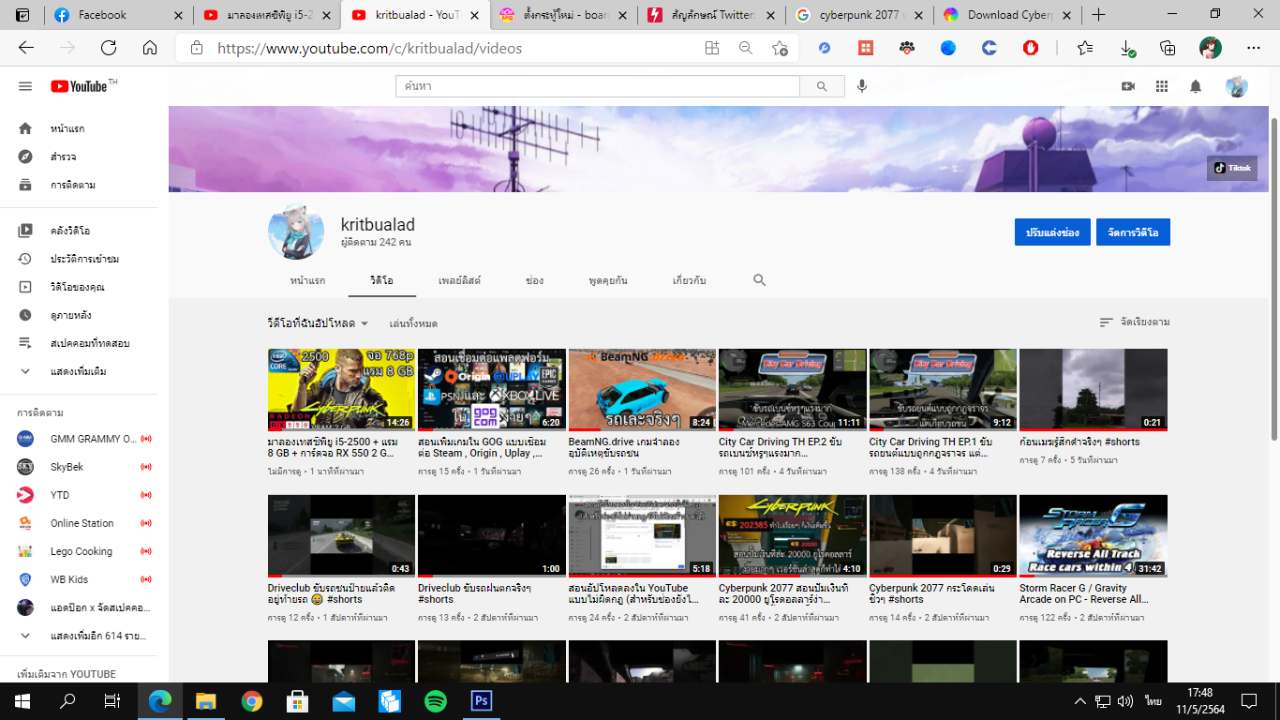Viewport: 1280px width, 720px height.
Task: Open the Cyberpunk i5-2500 video thumbnail
Action: coord(341,390)
